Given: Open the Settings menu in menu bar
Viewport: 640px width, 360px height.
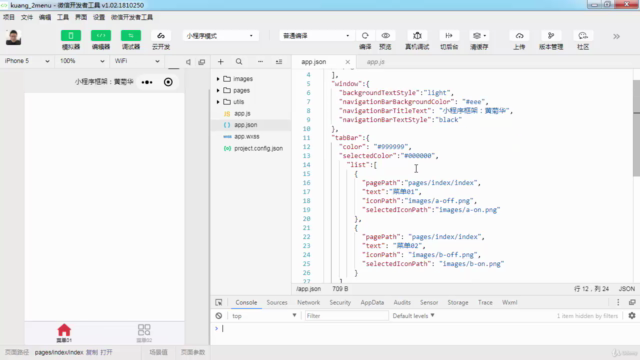Looking at the screenshot, I should pyautogui.click(x=99, y=17).
